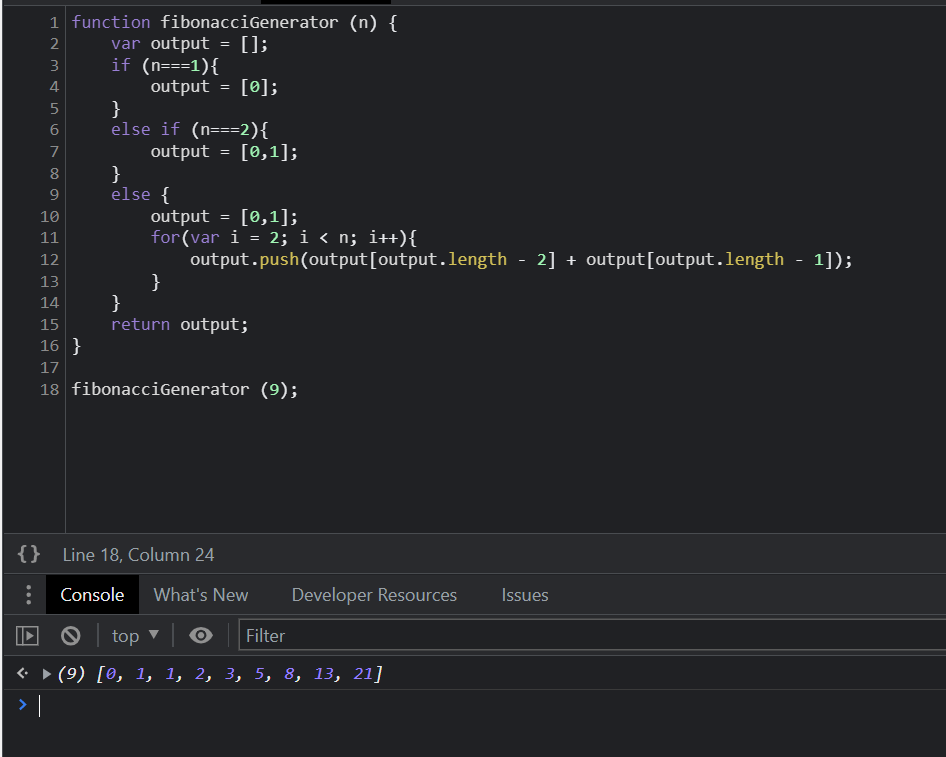
Task: Click line number 11 in the gutter
Action: [x=49, y=238]
